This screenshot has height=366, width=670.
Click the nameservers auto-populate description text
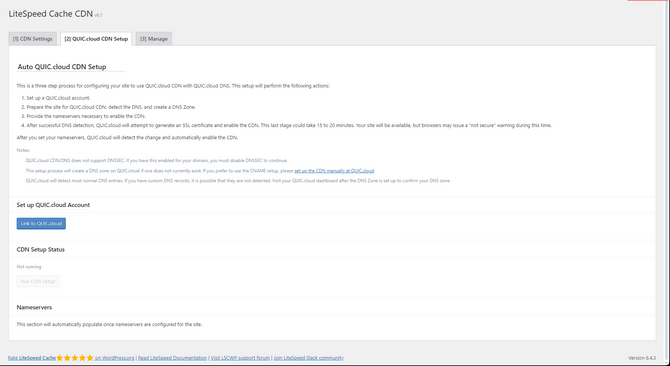click(109, 325)
